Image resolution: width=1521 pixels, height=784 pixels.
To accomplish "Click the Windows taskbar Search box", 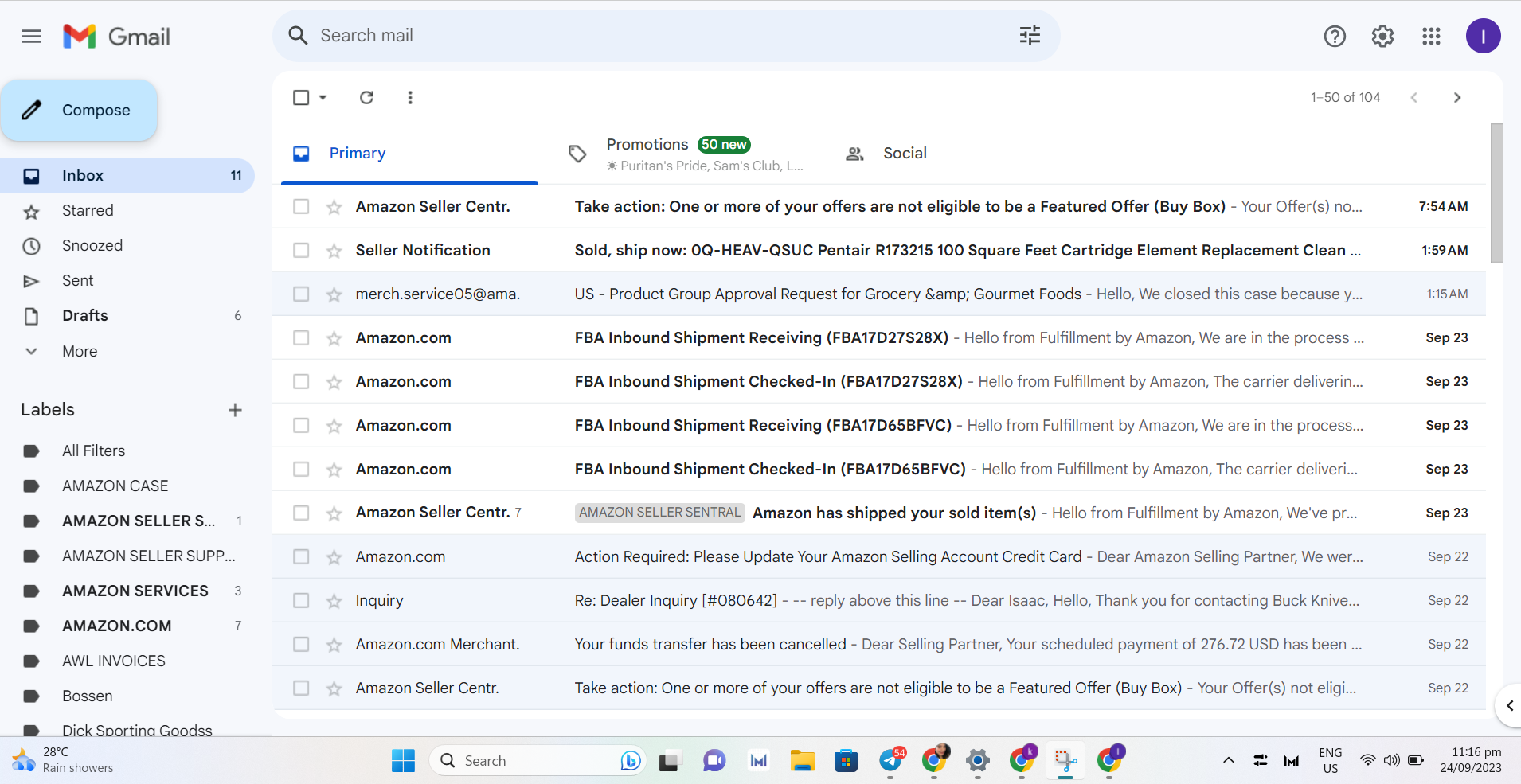I will (x=538, y=761).
